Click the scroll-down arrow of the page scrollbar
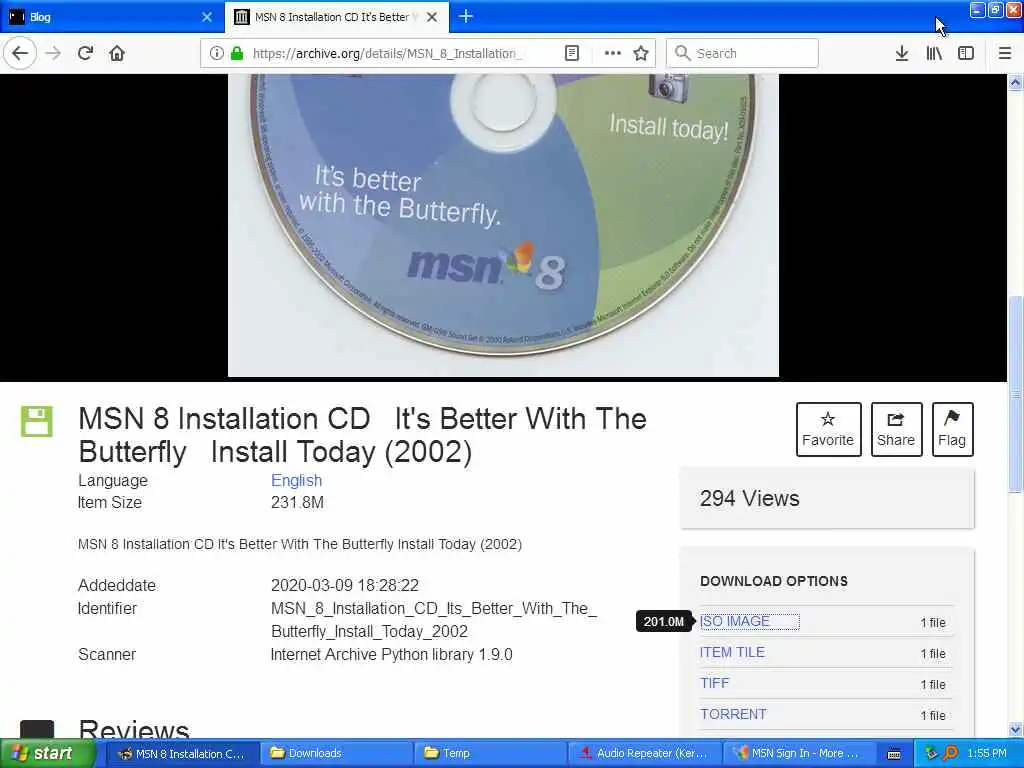1024x768 pixels. [x=1016, y=729]
